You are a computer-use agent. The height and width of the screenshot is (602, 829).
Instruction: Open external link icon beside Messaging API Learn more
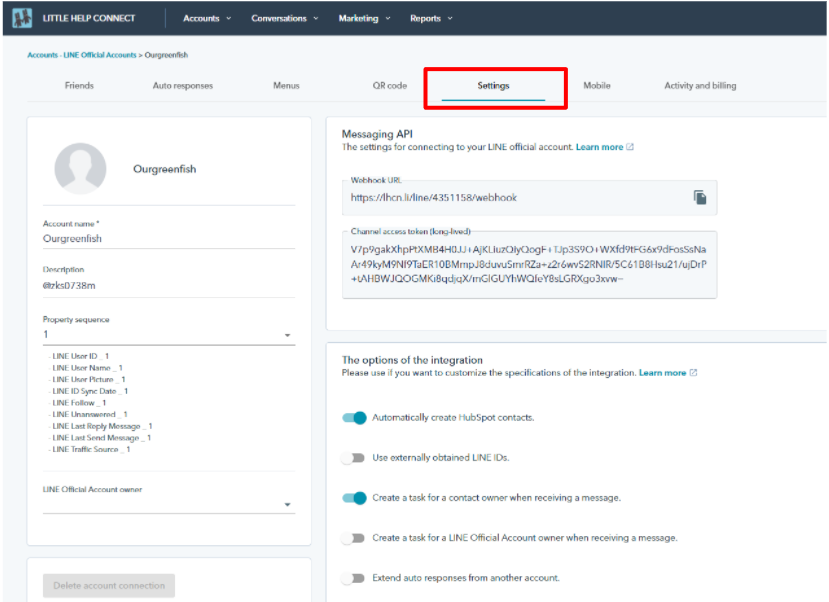point(630,147)
